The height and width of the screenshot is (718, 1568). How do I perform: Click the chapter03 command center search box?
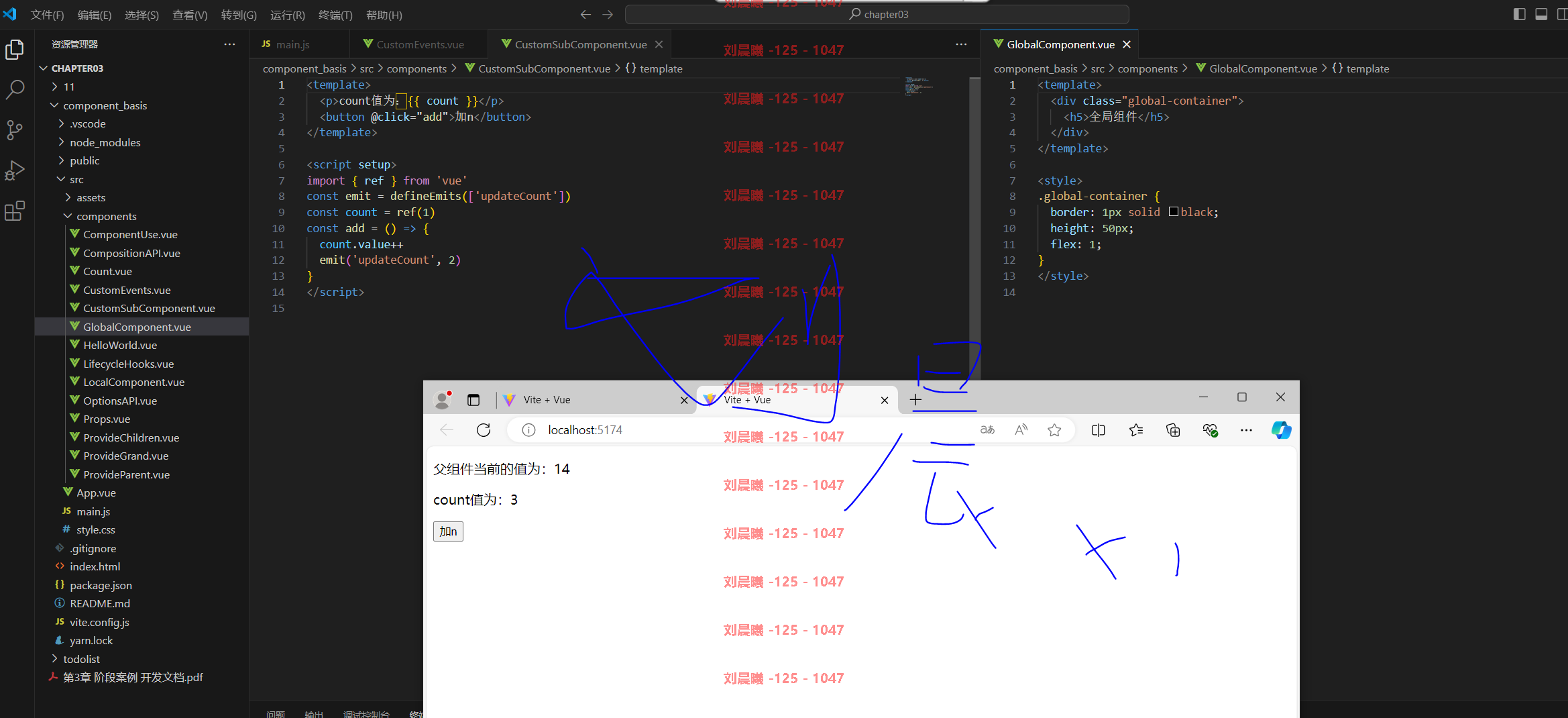tap(877, 14)
